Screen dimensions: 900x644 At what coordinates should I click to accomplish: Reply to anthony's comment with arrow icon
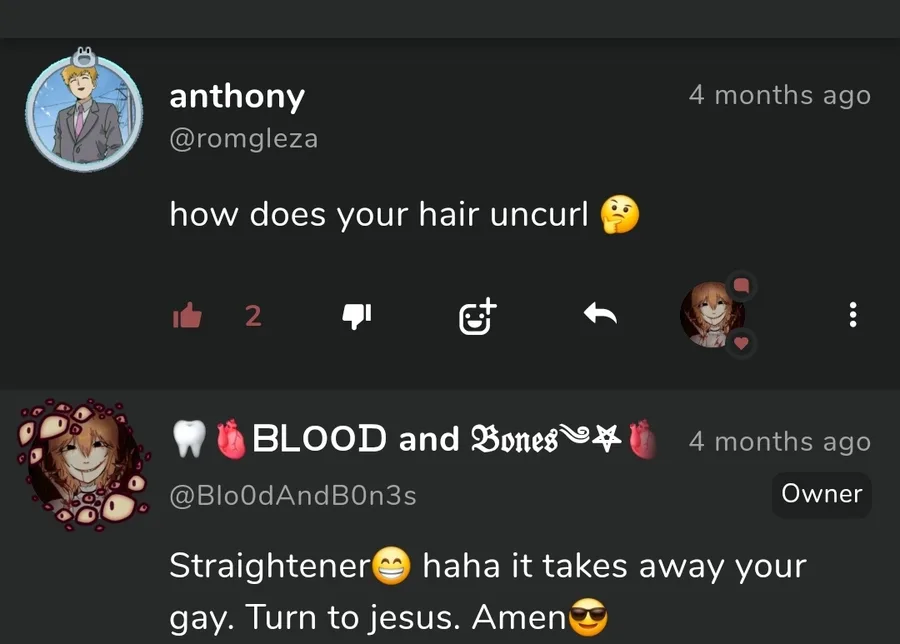[x=600, y=315]
